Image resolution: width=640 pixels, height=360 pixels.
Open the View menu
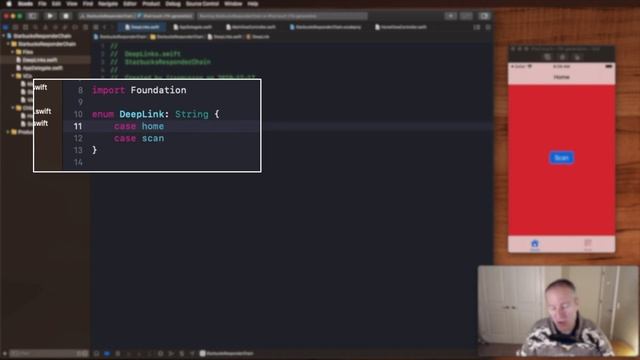(x=71, y=4)
